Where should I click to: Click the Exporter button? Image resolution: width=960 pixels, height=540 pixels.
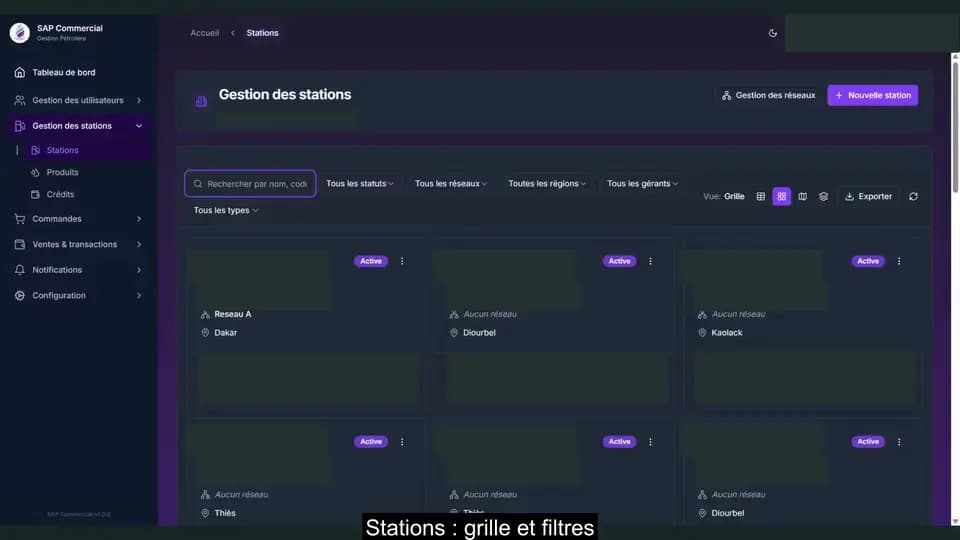click(868, 197)
